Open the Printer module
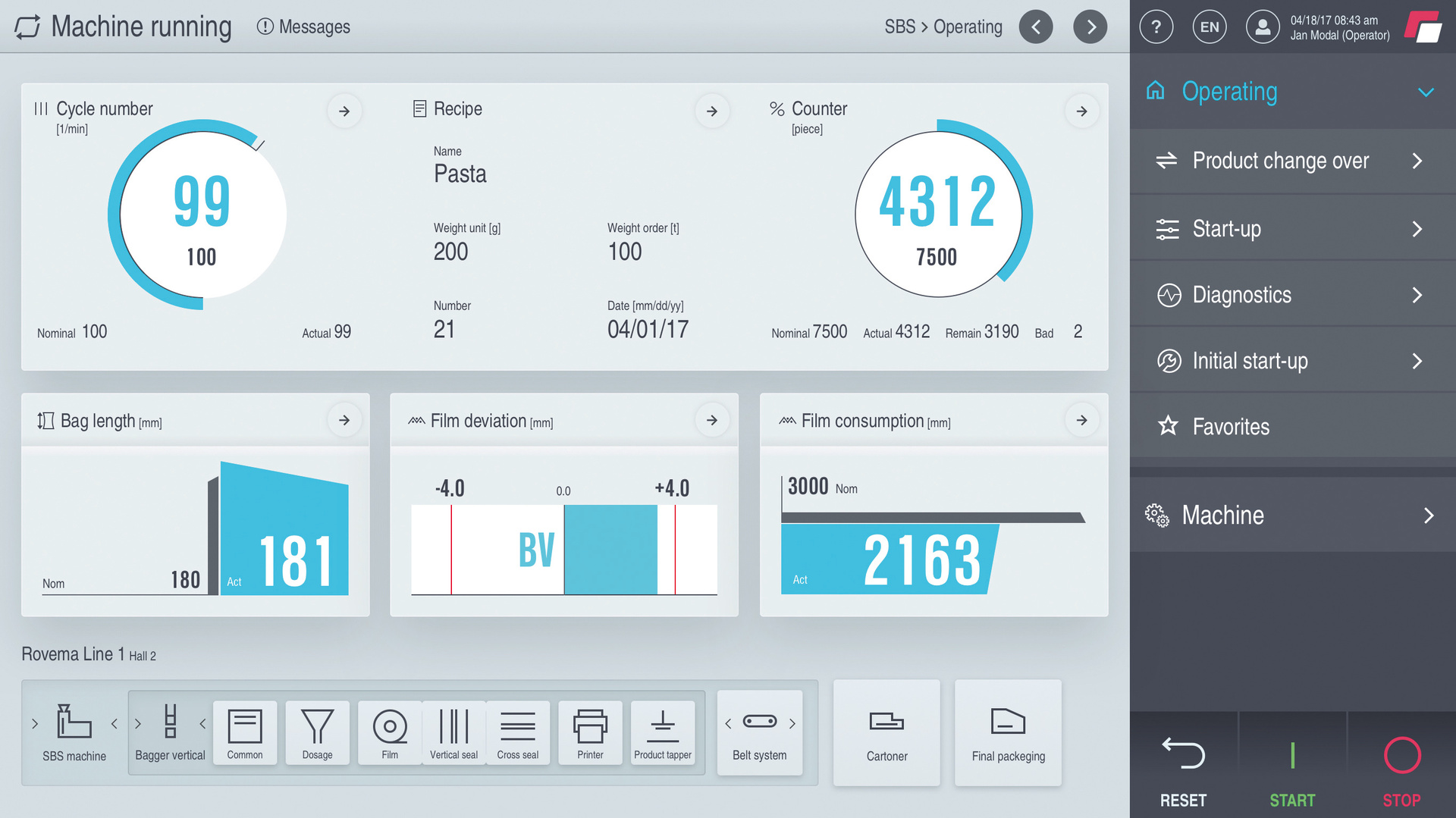1456x818 pixels. point(590,732)
